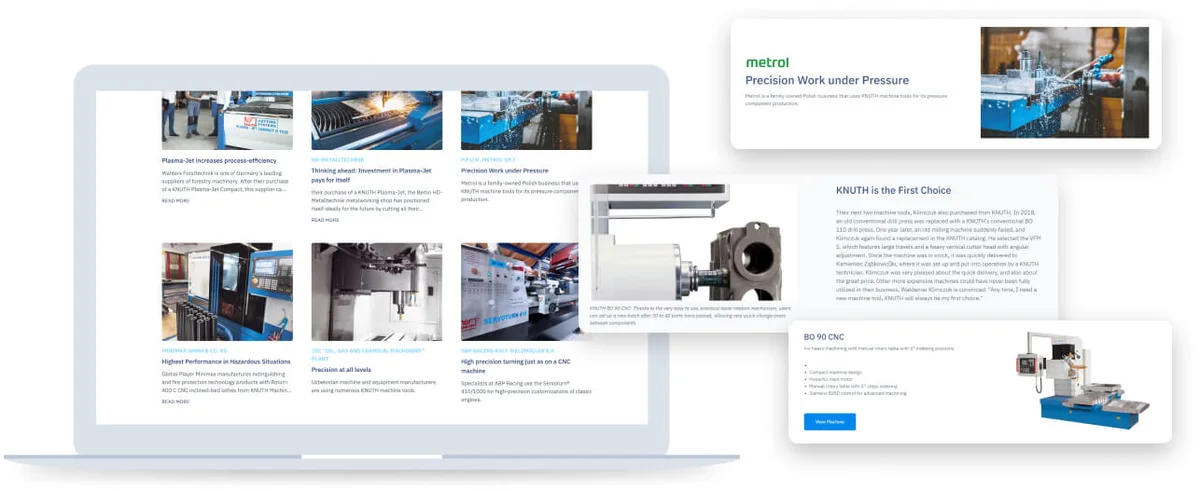Click the View Machine button
Screen dimensions: 1200x491
click(x=830, y=422)
